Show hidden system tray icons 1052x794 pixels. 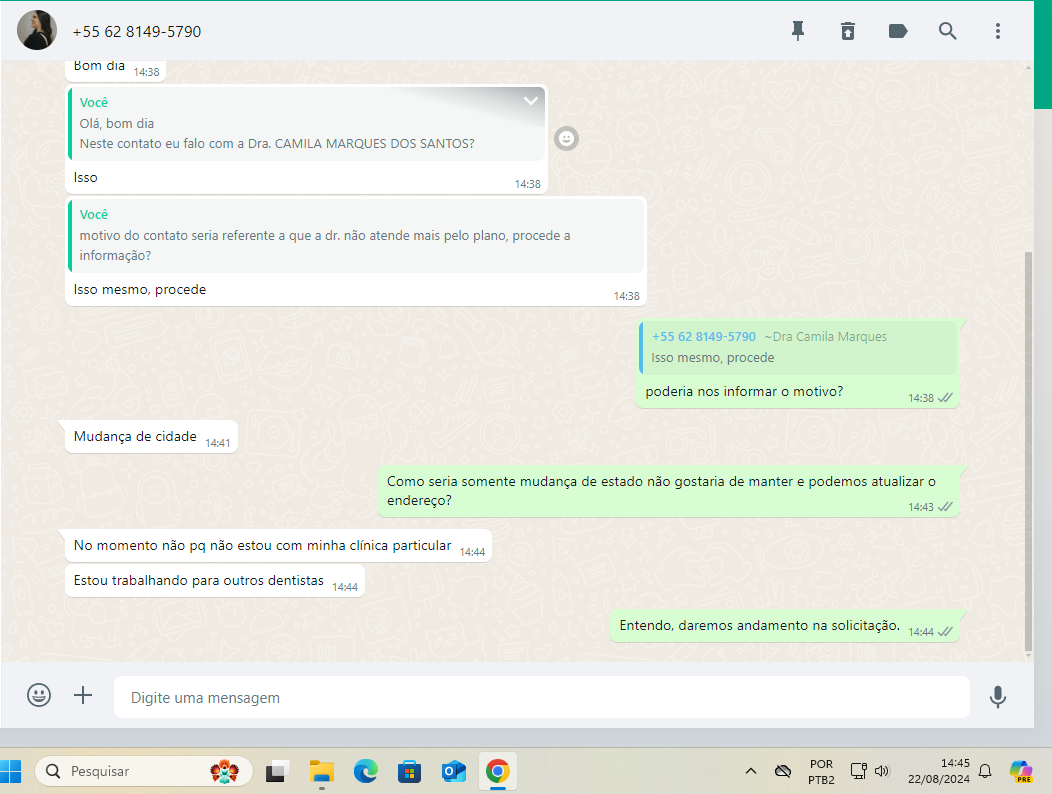[750, 771]
